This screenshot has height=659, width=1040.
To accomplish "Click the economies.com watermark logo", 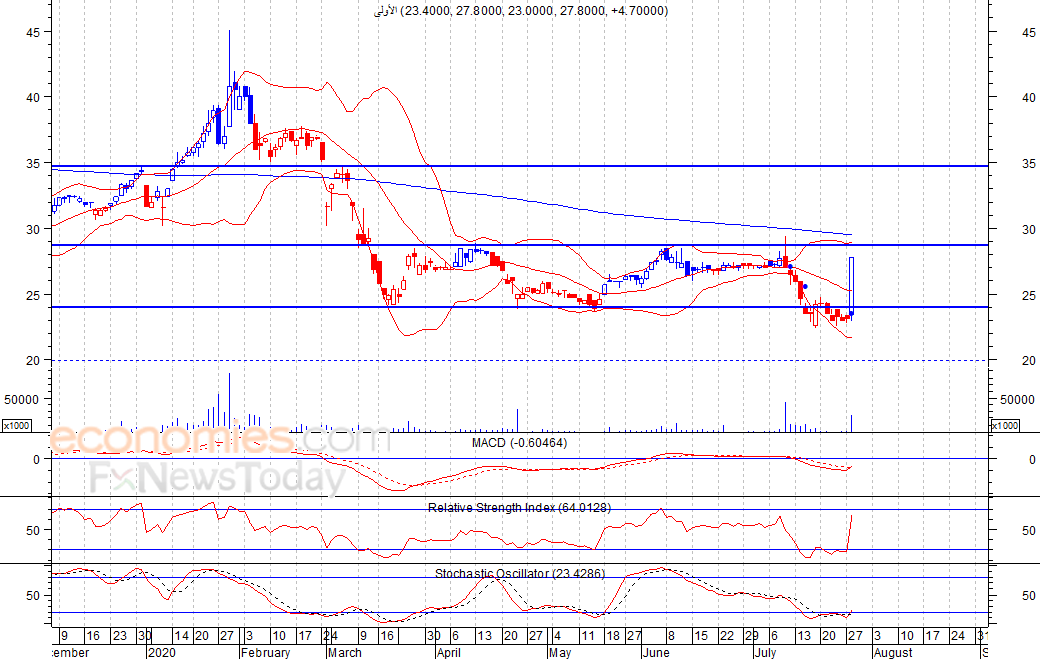I will 220,439.
